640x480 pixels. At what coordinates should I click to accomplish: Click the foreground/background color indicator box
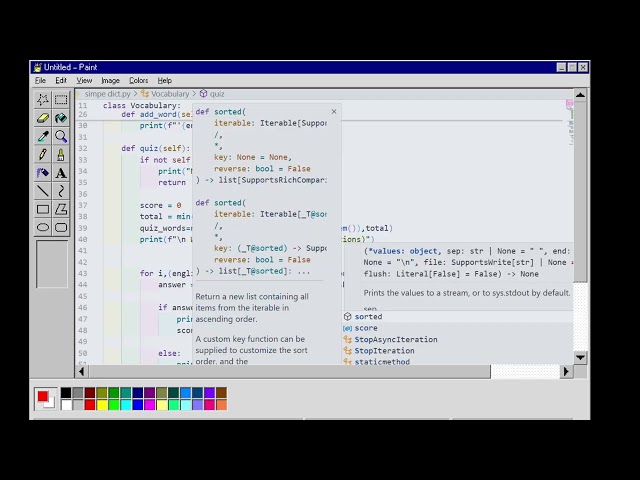(x=45, y=399)
